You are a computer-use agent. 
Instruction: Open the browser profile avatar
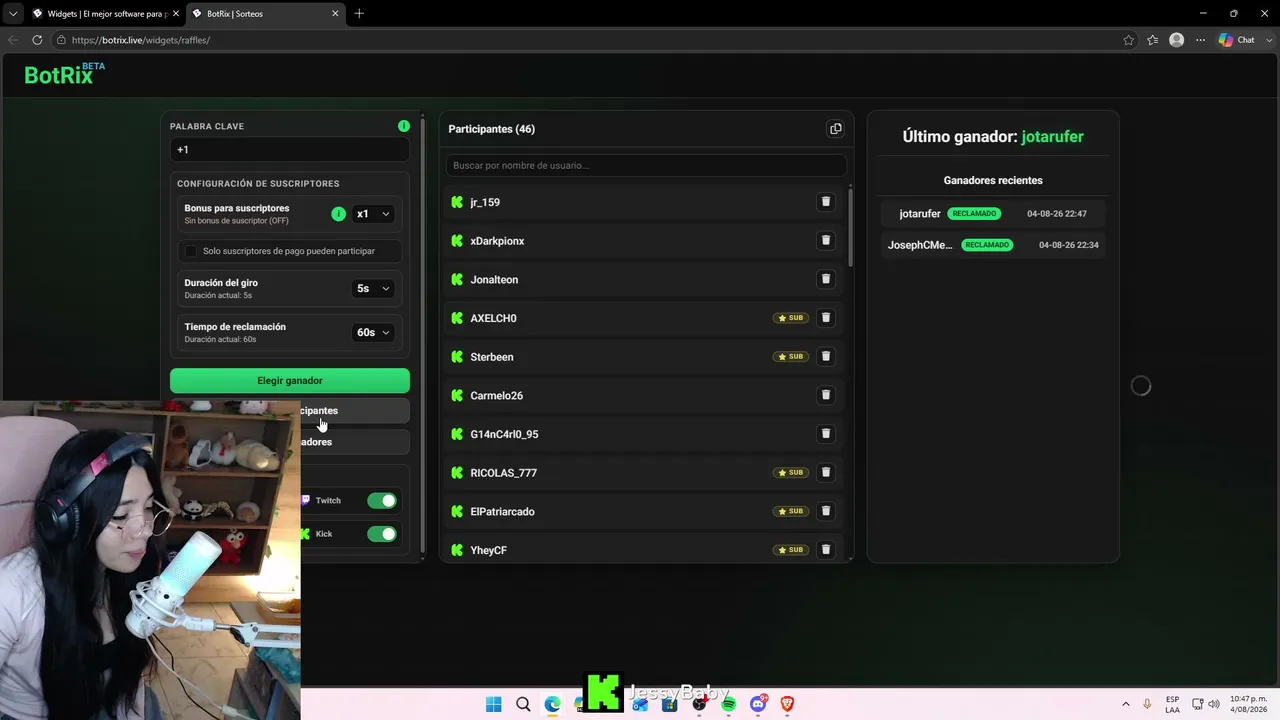1177,40
